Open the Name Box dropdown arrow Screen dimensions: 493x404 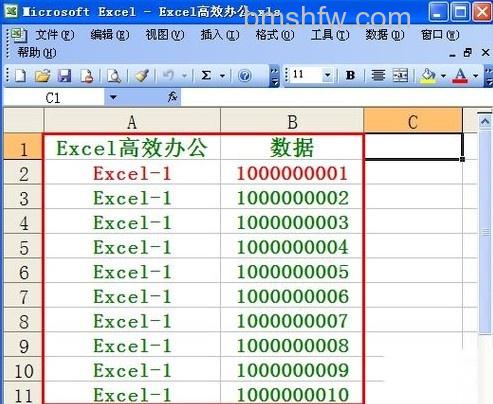pos(113,97)
